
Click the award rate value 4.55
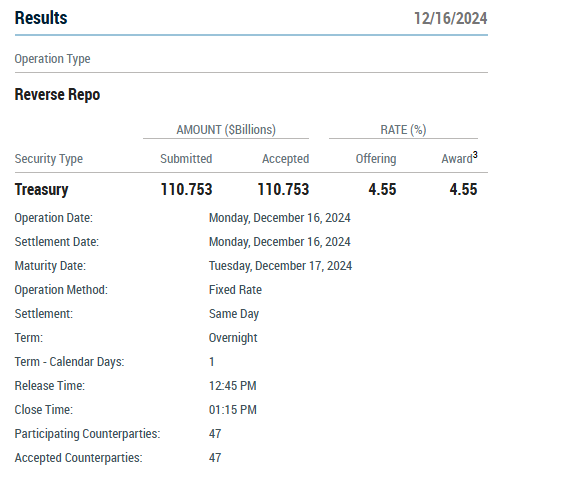click(463, 190)
